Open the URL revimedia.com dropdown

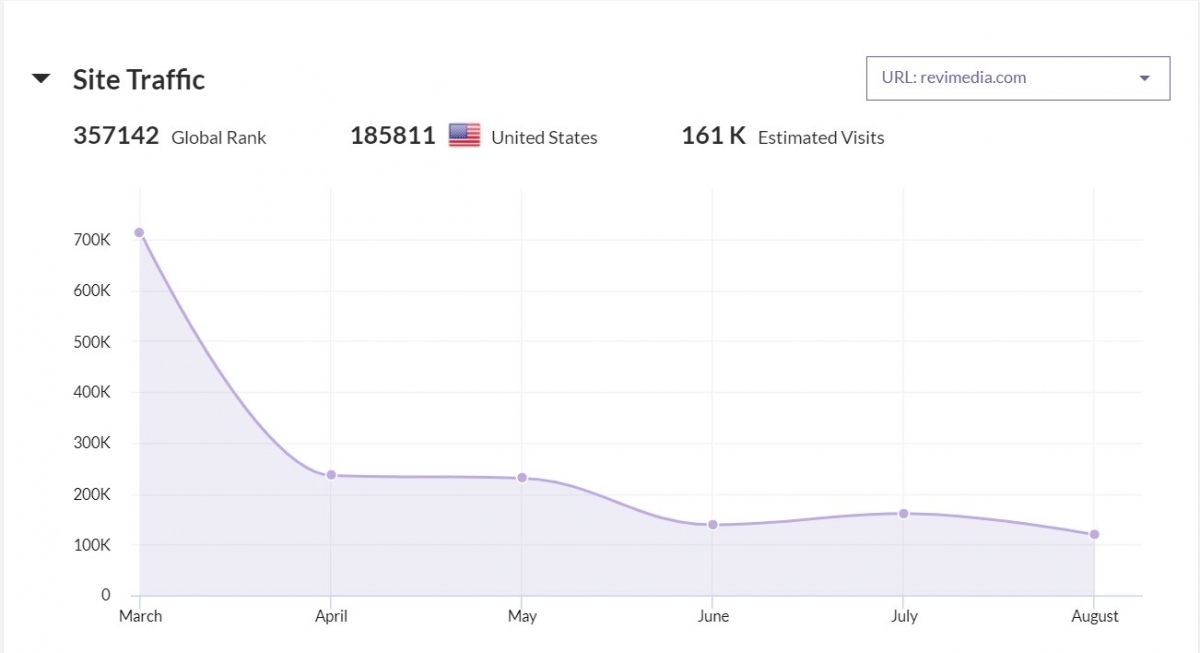point(1017,78)
